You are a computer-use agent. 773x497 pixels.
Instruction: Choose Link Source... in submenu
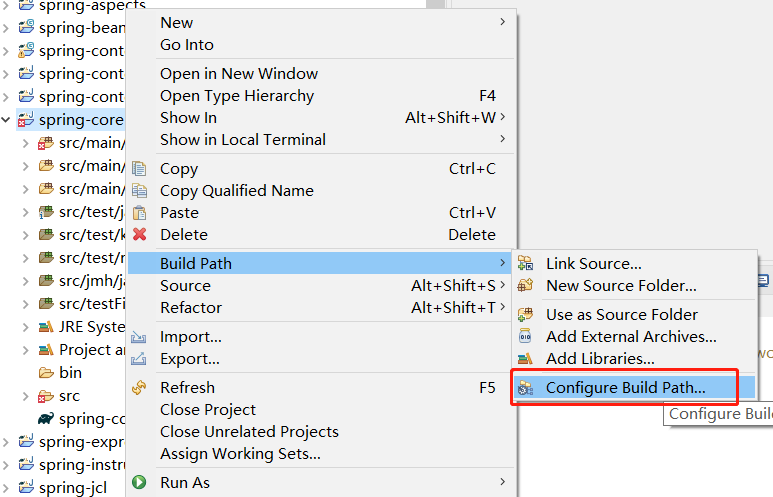[634, 263]
